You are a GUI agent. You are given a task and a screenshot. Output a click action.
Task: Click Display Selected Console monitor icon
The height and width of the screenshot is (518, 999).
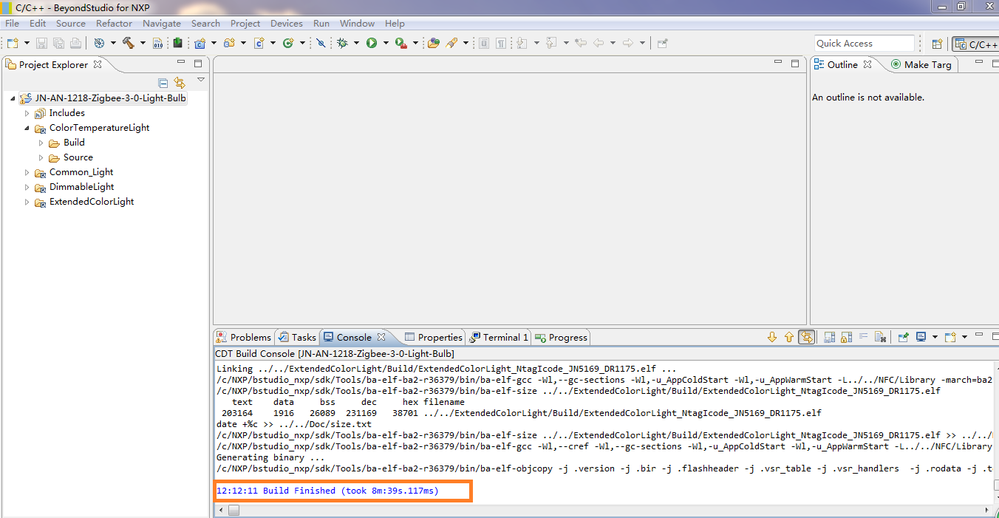coord(921,337)
